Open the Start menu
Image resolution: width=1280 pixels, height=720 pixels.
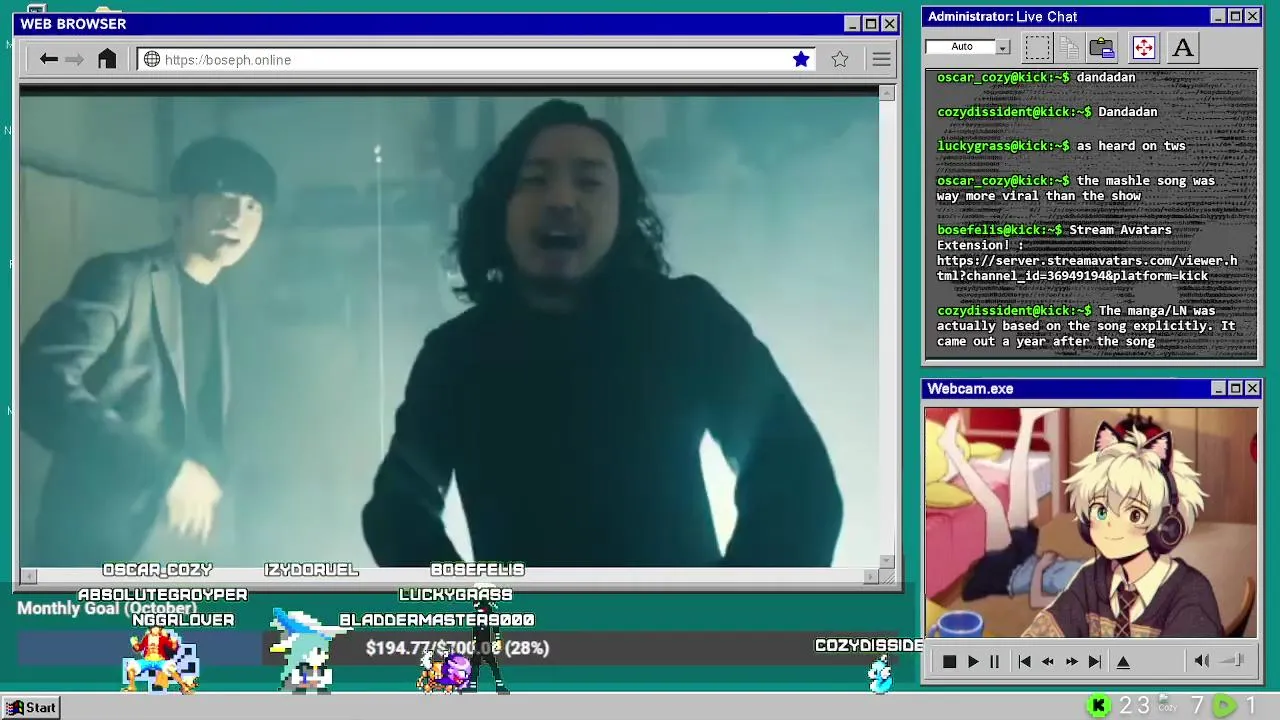tap(31, 707)
